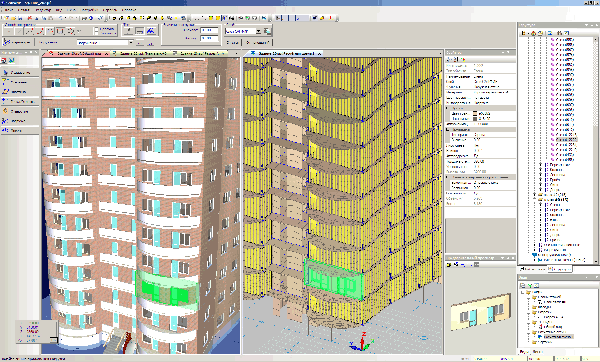Click the first icon in bottom-right library panel toolbar
Screen dimensions: 600x362
pyautogui.click(x=523, y=285)
